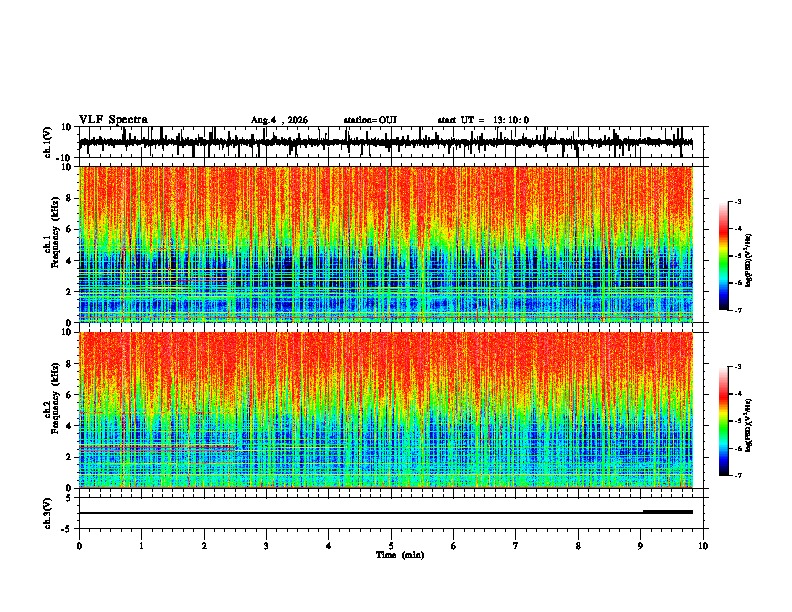Click the "ch.3(V)" axis label
Image resolution: width=792 pixels, height=612 pixels.
(x=48, y=513)
